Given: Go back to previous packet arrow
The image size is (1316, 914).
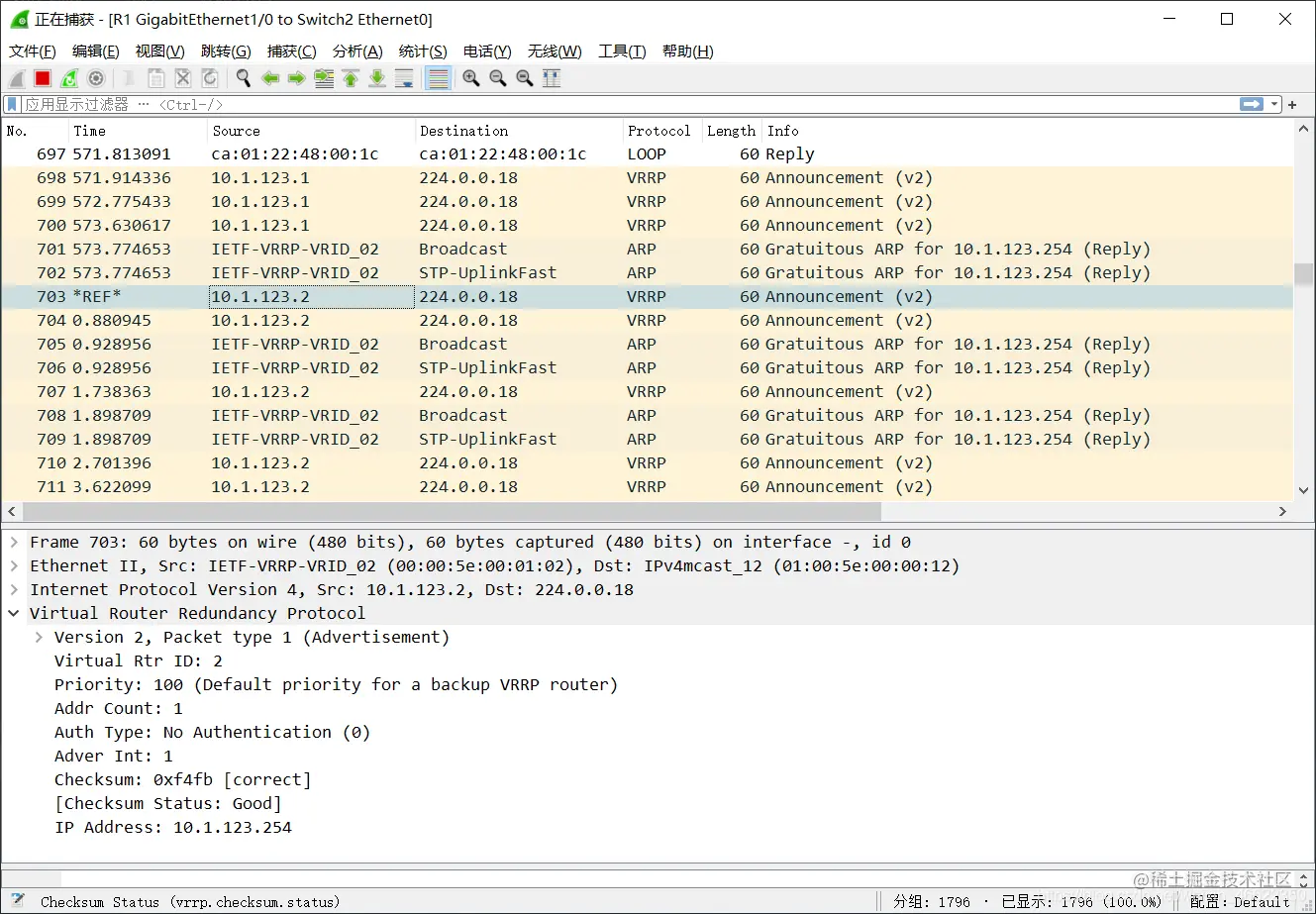Looking at the screenshot, I should point(270,78).
